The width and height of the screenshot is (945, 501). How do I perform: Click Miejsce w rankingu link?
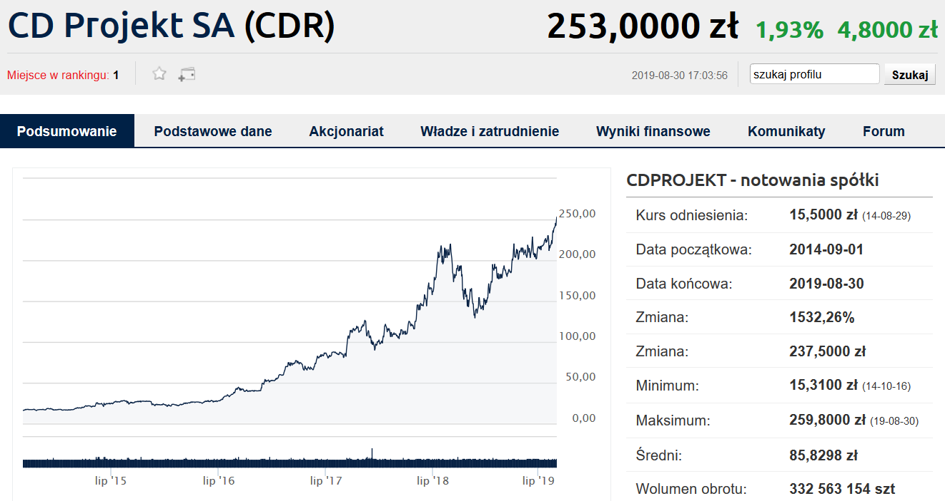click(58, 75)
